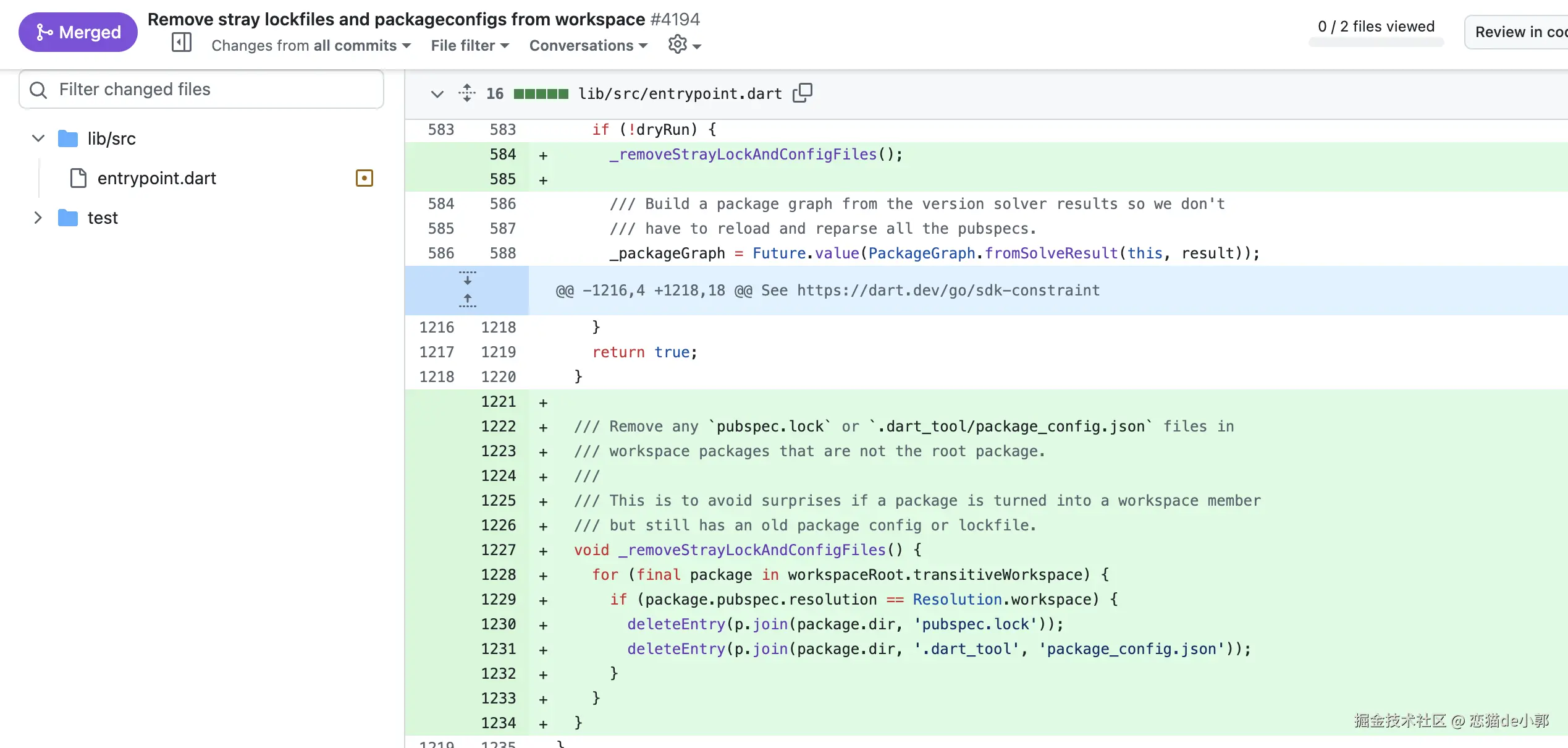The width and height of the screenshot is (1568, 748).
Task: Expand the test folder in tree
Action: point(38,218)
